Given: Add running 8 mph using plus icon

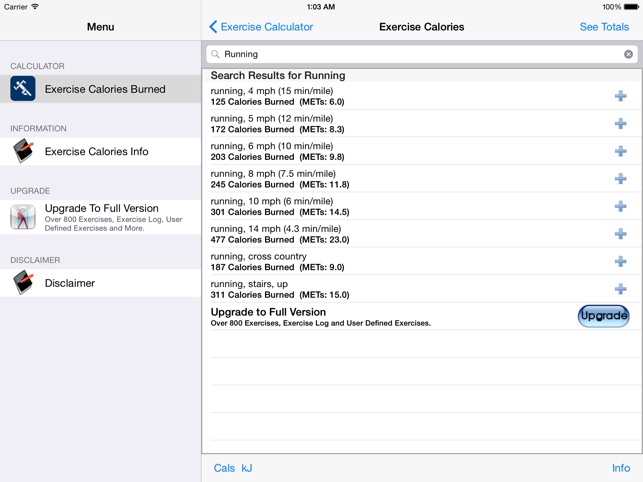Looking at the screenshot, I should (620, 178).
